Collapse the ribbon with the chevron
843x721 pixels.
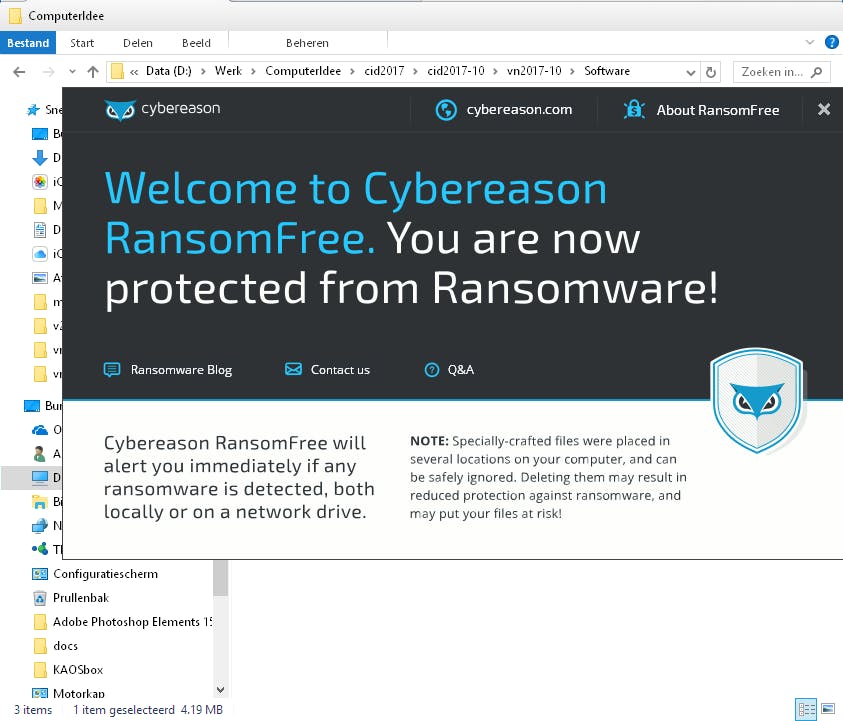(811, 42)
